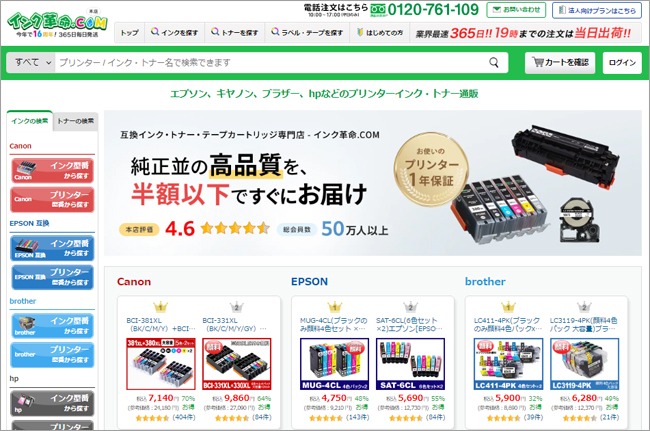Image resolution: width=650 pixels, height=431 pixels.
Task: Click hp インク型番から探す banner
Action: click(x=52, y=403)
